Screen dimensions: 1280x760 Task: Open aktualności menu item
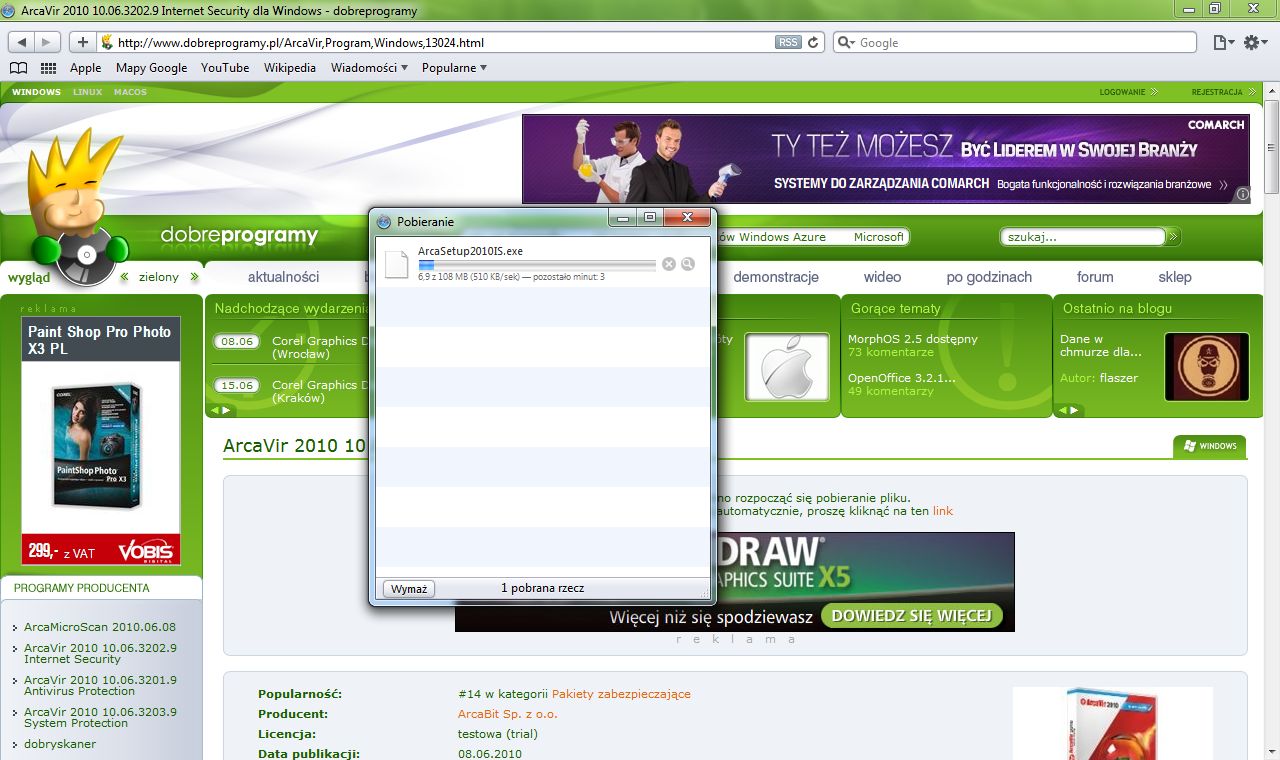[283, 277]
